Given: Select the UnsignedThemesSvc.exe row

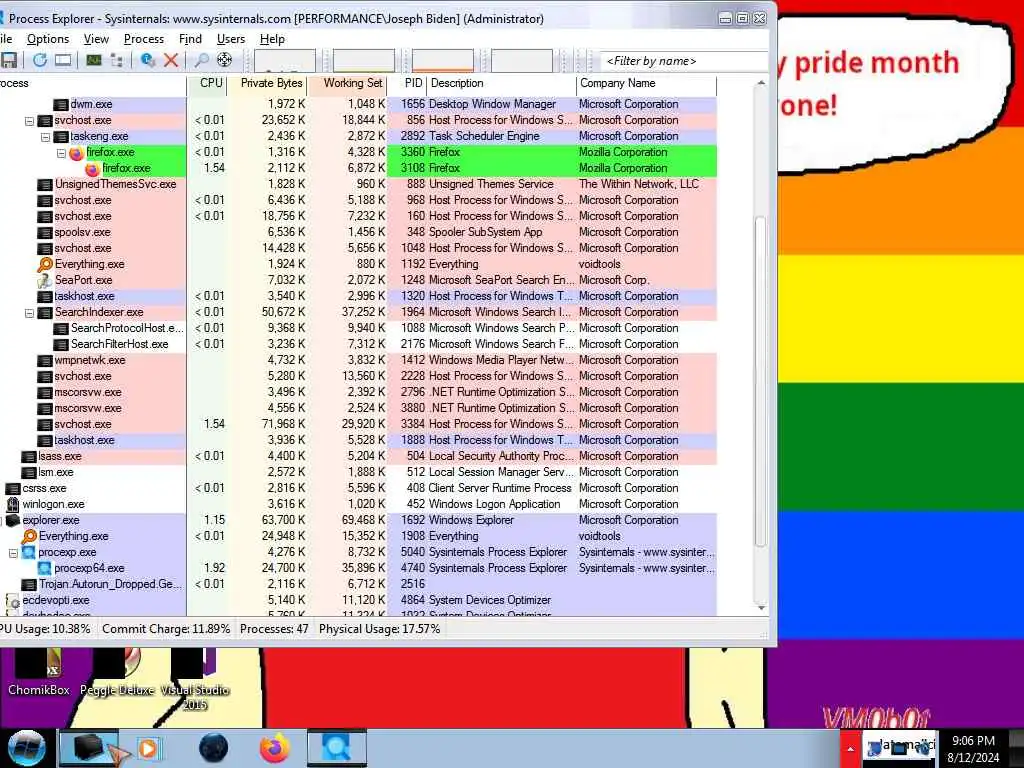Looking at the screenshot, I should click(358, 184).
